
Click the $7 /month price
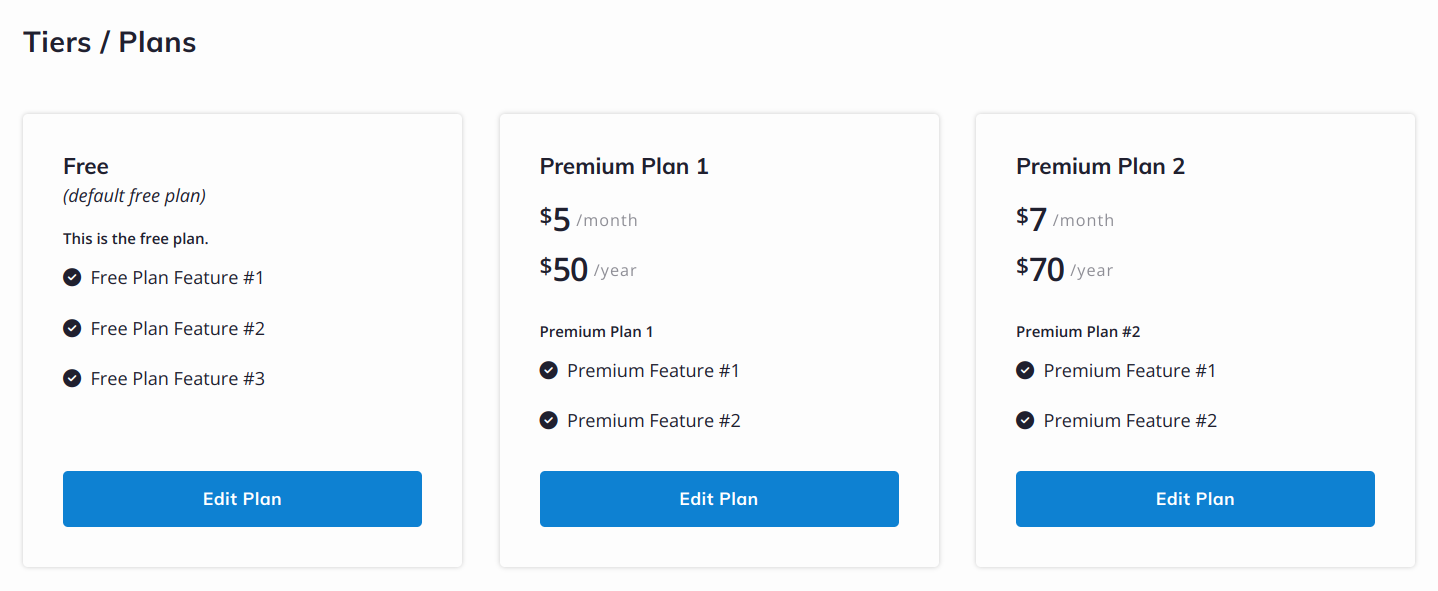point(1064,219)
